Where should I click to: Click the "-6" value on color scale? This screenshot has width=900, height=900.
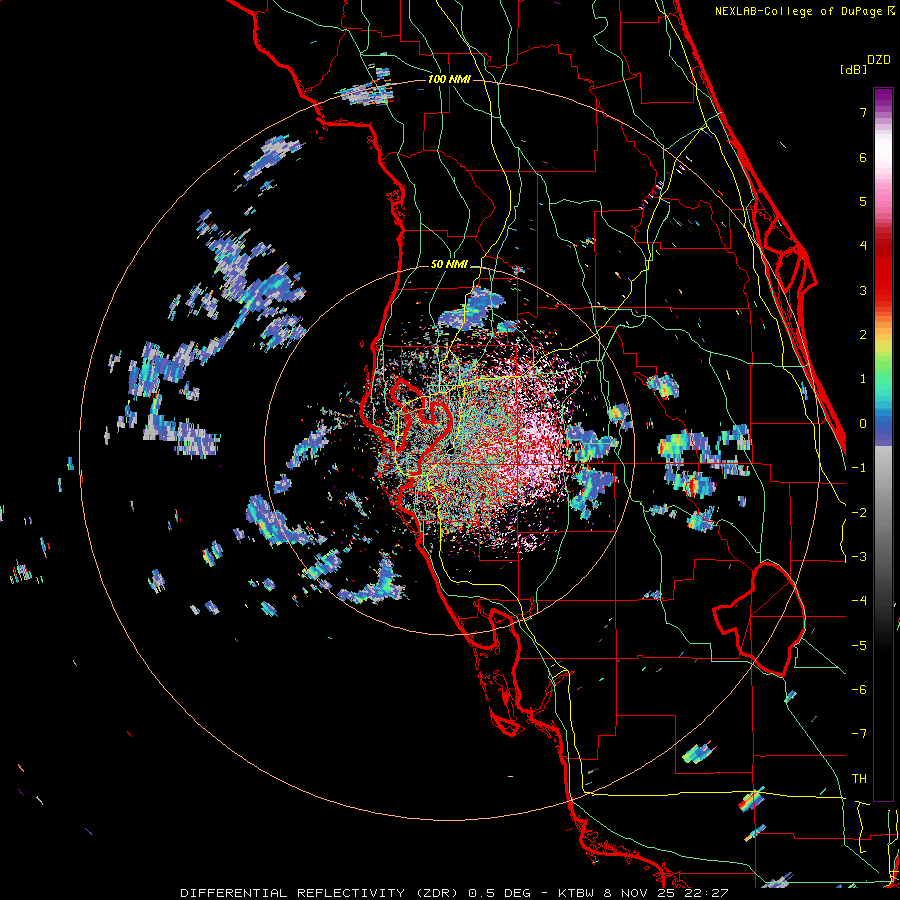point(859,690)
